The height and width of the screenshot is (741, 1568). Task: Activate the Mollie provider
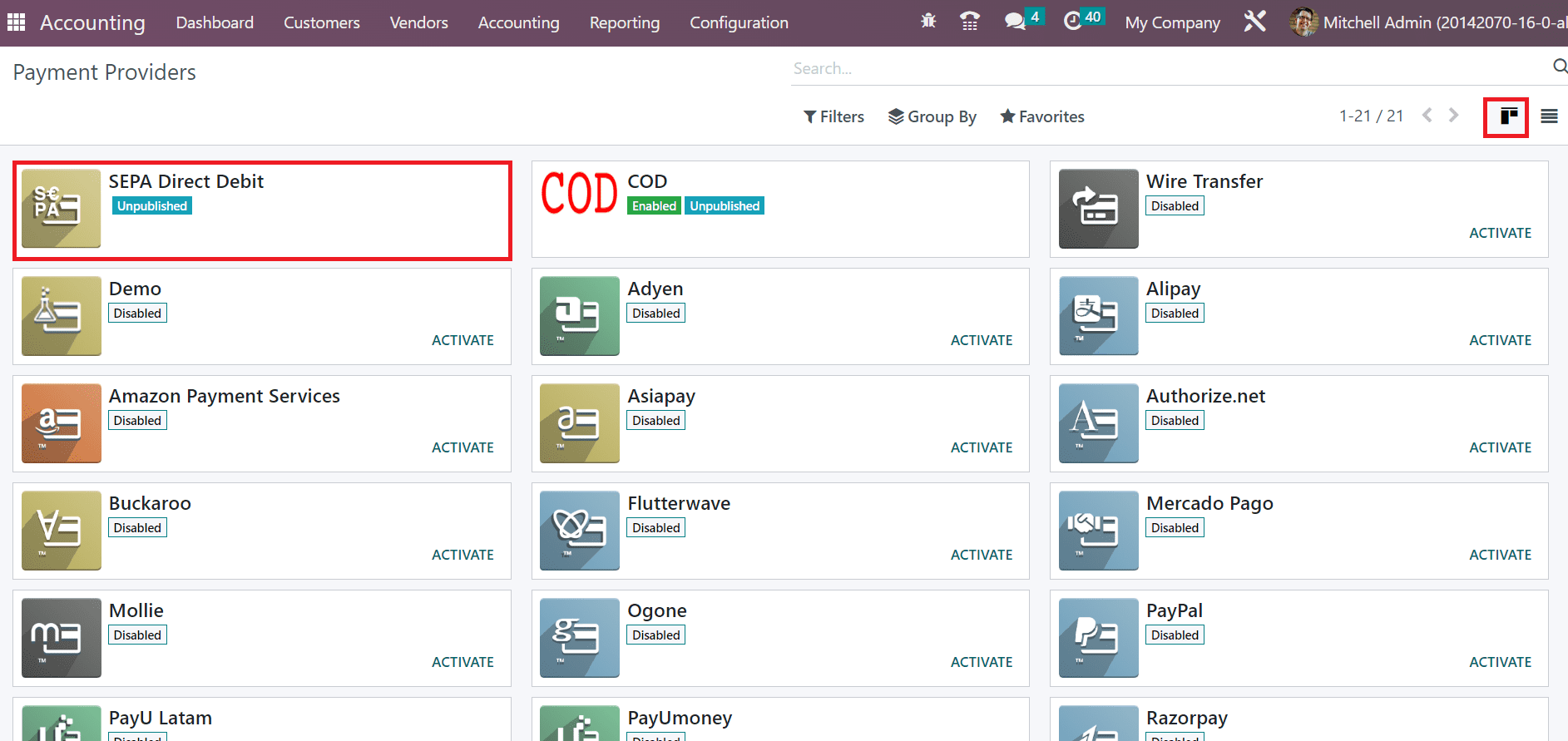tap(462, 662)
